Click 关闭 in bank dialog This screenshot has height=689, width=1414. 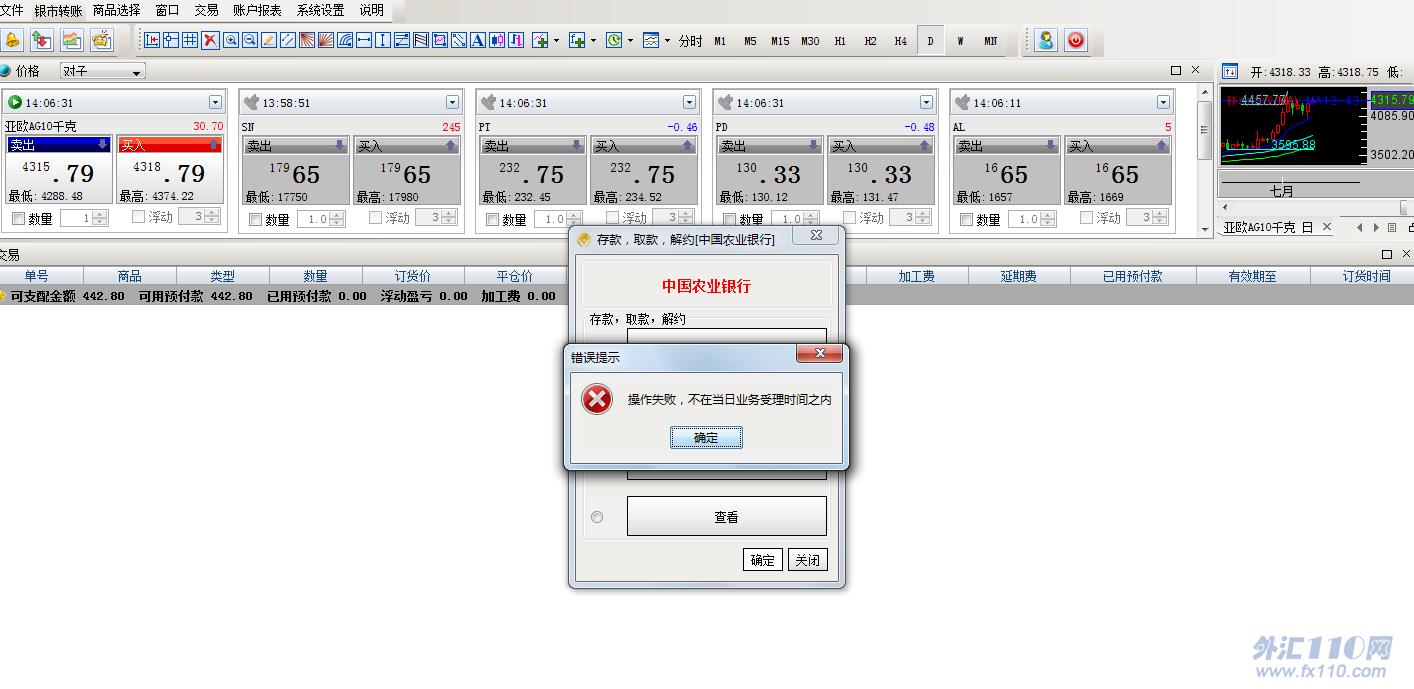[807, 560]
